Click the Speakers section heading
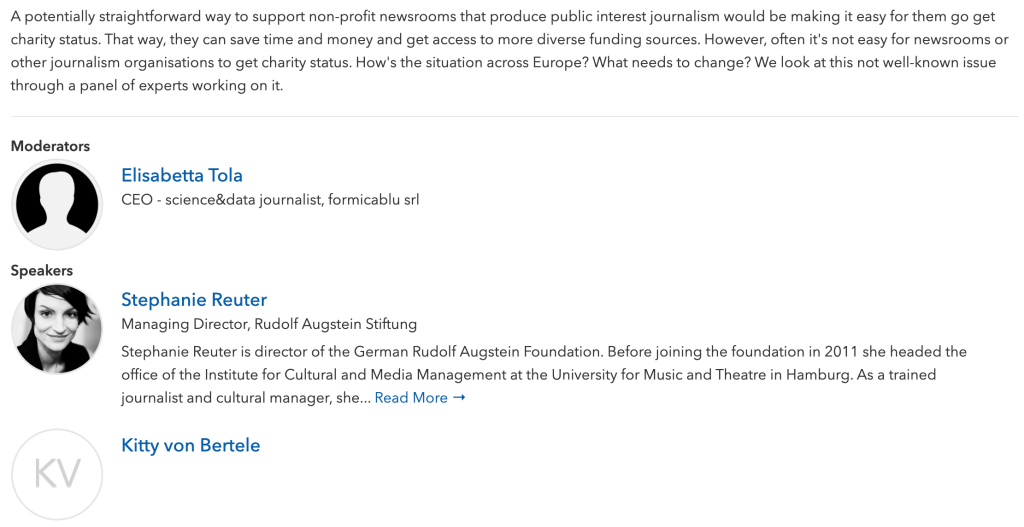 tap(42, 270)
